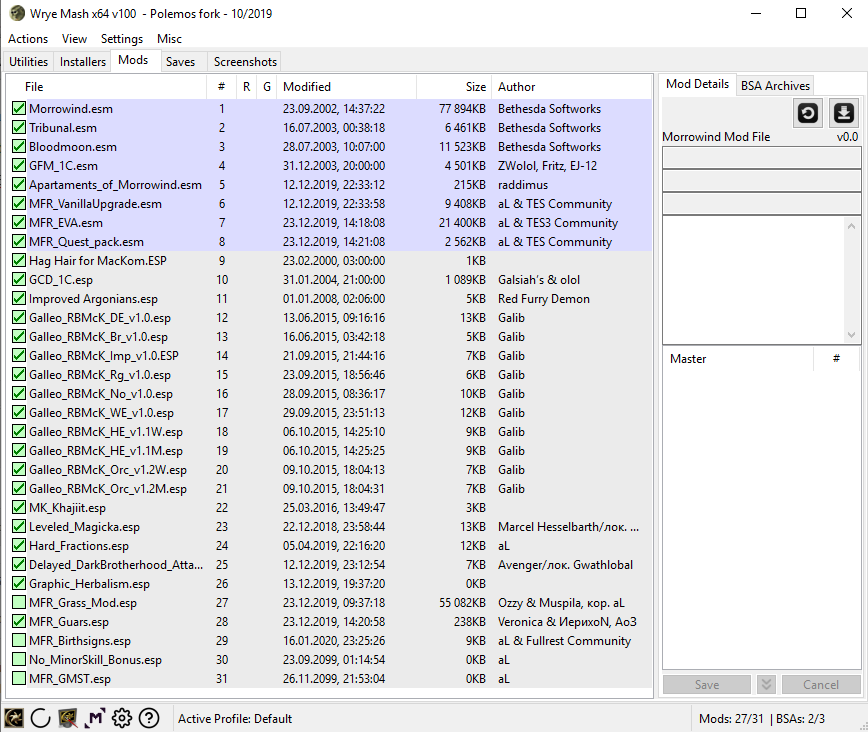Select the Hard_Fractions.esp file
This screenshot has height=732, width=868.
point(79,545)
